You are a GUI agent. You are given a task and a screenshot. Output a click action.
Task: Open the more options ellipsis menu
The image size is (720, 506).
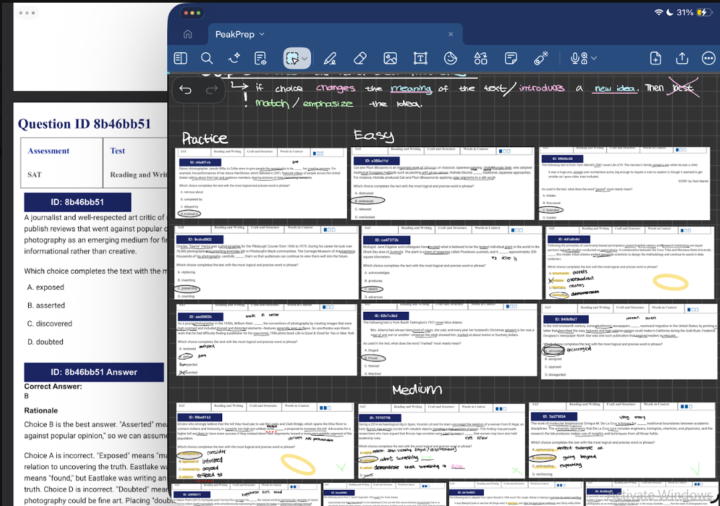click(x=709, y=58)
